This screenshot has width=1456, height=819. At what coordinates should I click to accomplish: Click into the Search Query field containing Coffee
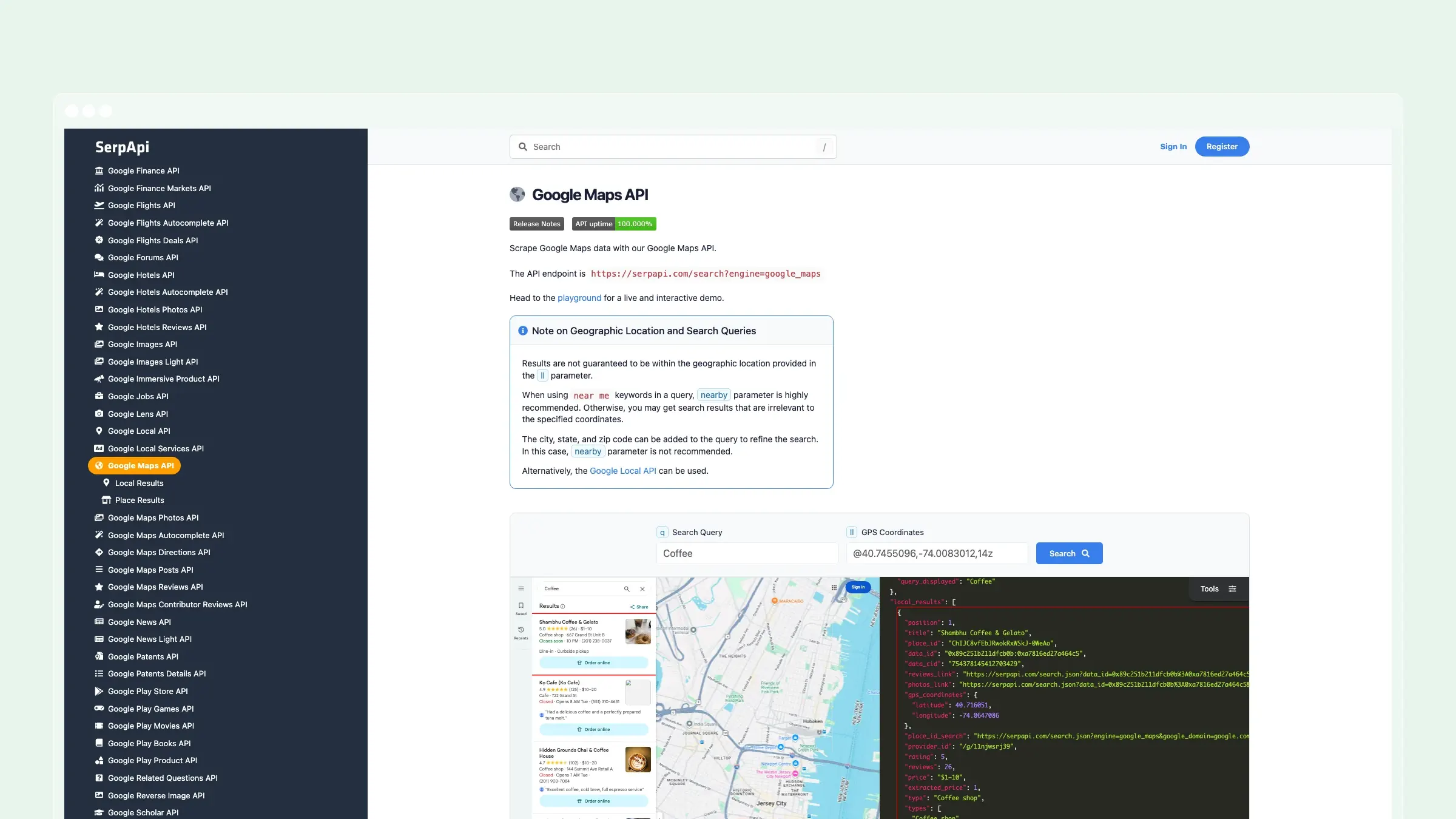pos(747,553)
